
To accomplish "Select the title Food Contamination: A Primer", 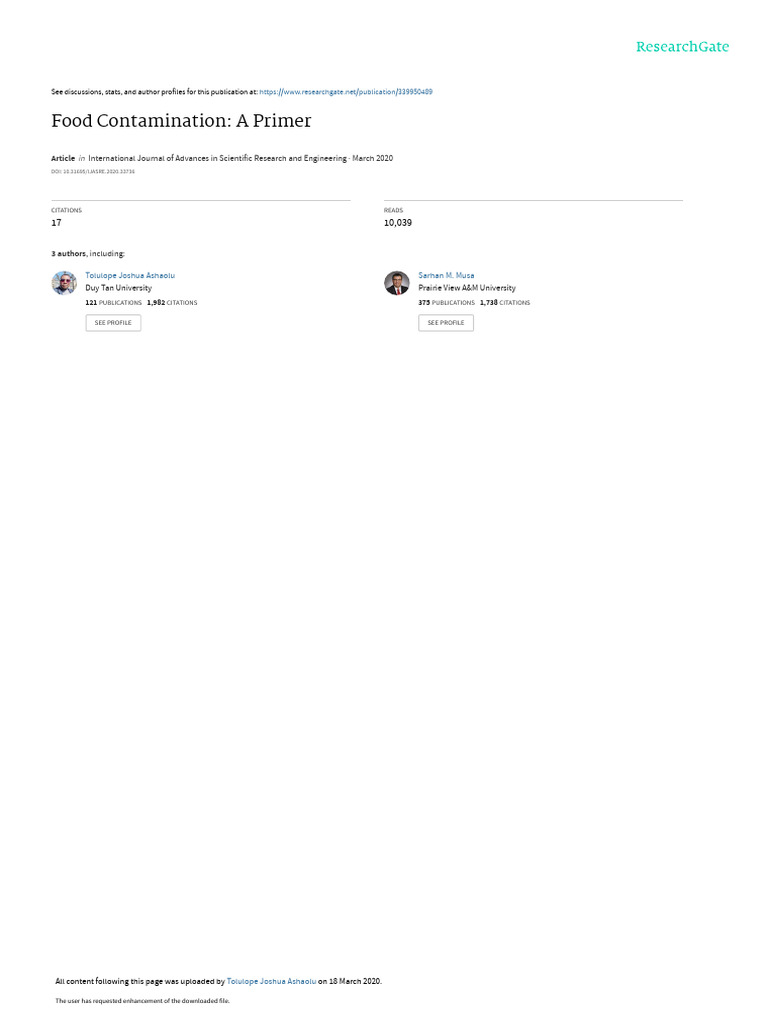I will 182,121.
